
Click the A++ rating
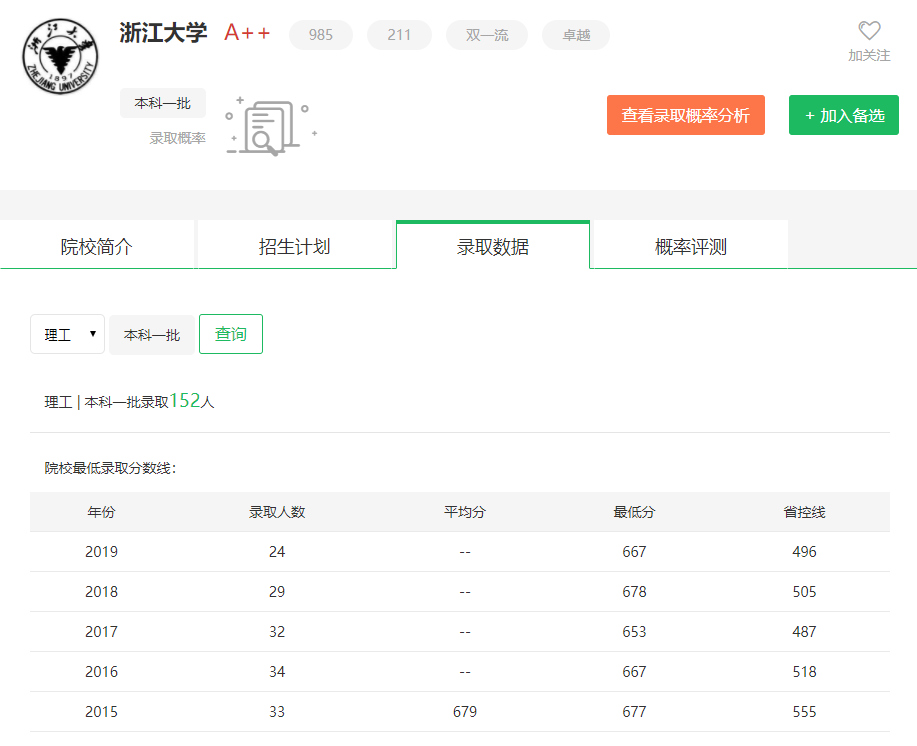point(247,33)
